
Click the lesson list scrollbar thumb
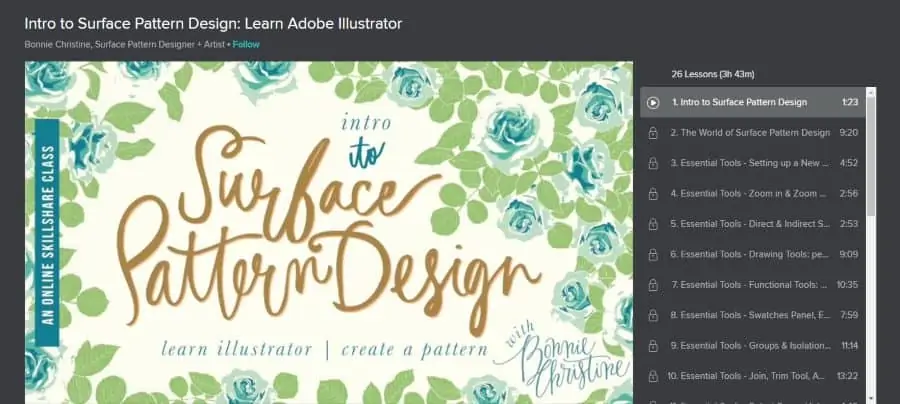click(x=871, y=156)
